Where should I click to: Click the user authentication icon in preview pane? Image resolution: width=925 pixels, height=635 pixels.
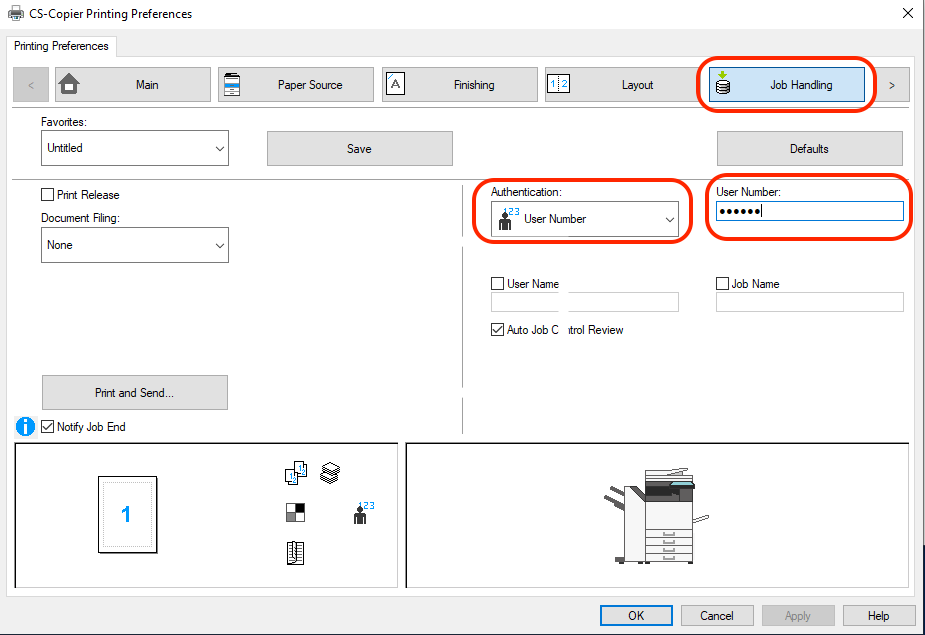(x=363, y=513)
